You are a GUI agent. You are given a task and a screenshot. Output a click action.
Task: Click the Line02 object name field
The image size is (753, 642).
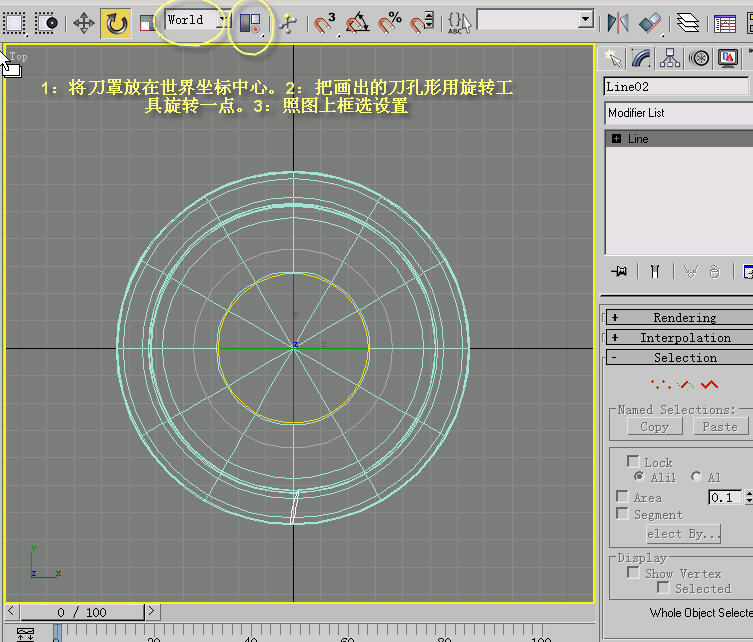[x=676, y=87]
